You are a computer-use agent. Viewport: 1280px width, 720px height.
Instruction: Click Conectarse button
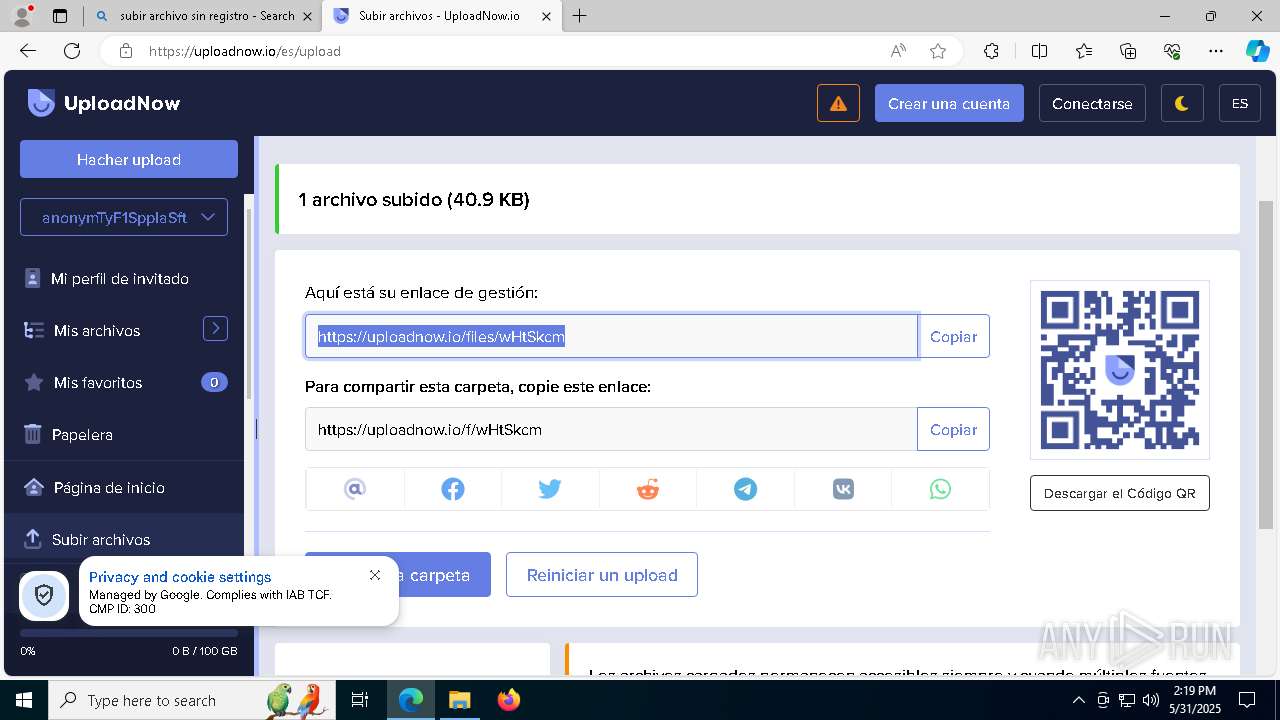[1092, 103]
